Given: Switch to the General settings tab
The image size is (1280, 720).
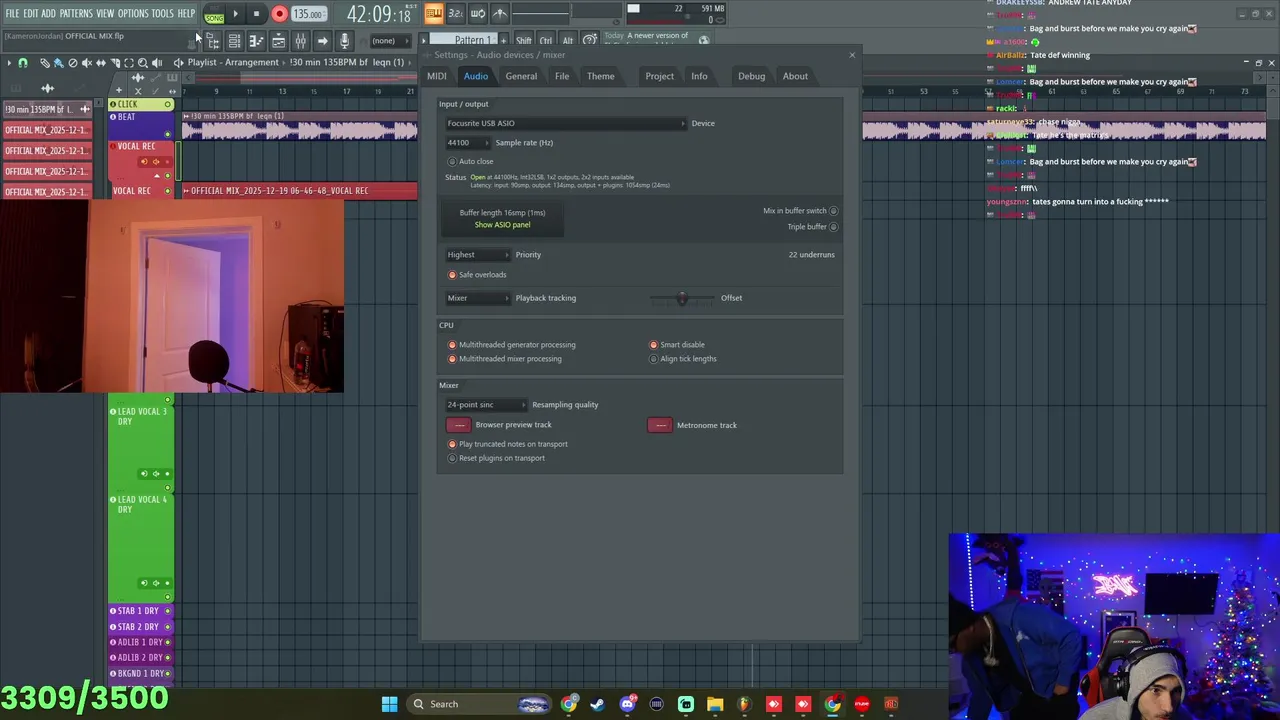Looking at the screenshot, I should [x=521, y=76].
